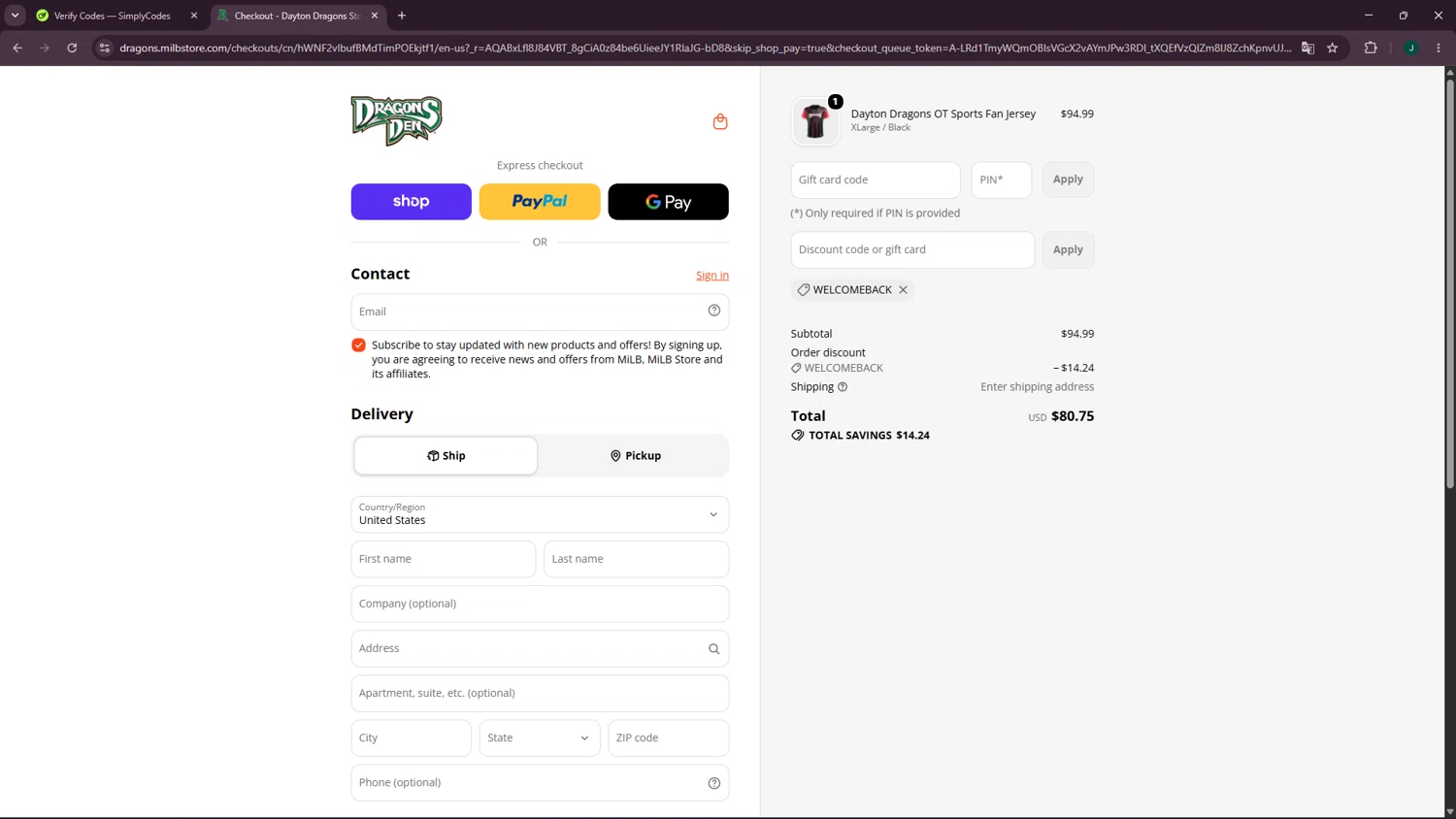Click the email help question mark icon
This screenshot has height=819, width=1456.
pos(713,311)
